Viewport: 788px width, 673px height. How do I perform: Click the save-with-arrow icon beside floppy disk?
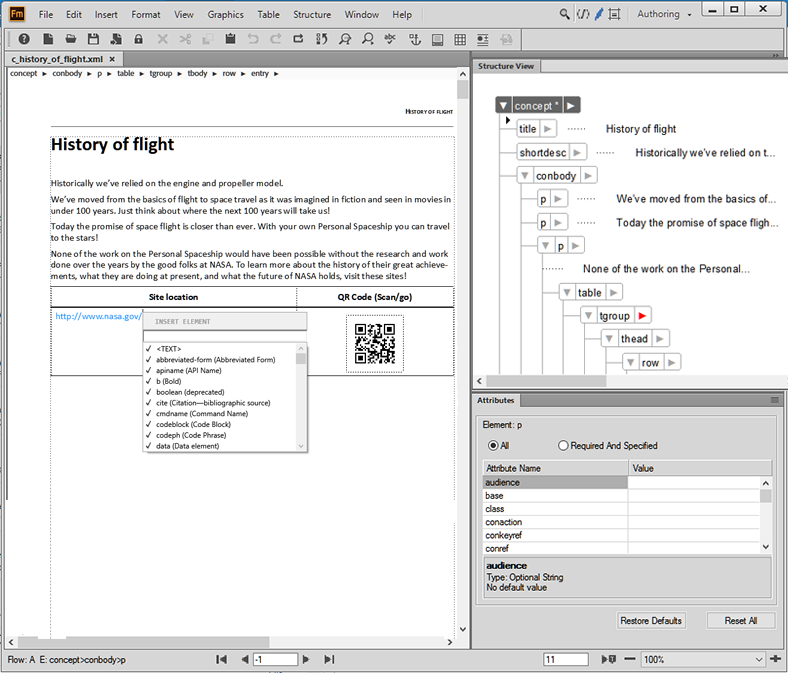[x=116, y=39]
